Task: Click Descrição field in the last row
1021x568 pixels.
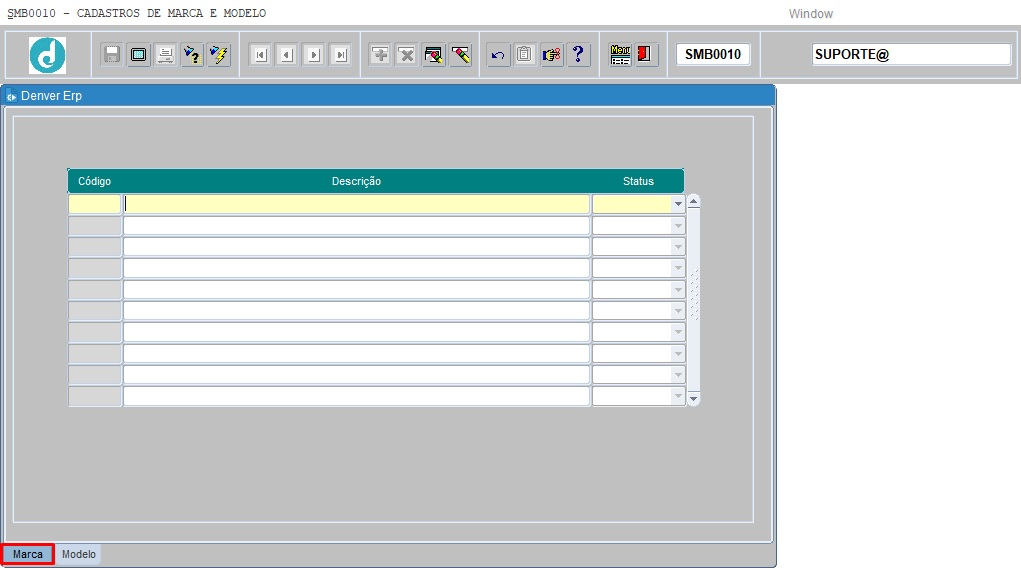Action: tap(356, 396)
